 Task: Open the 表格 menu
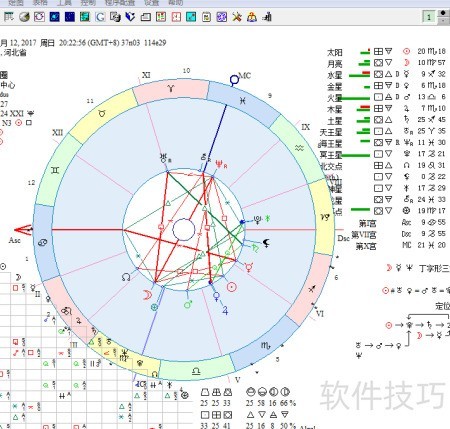point(40,3)
